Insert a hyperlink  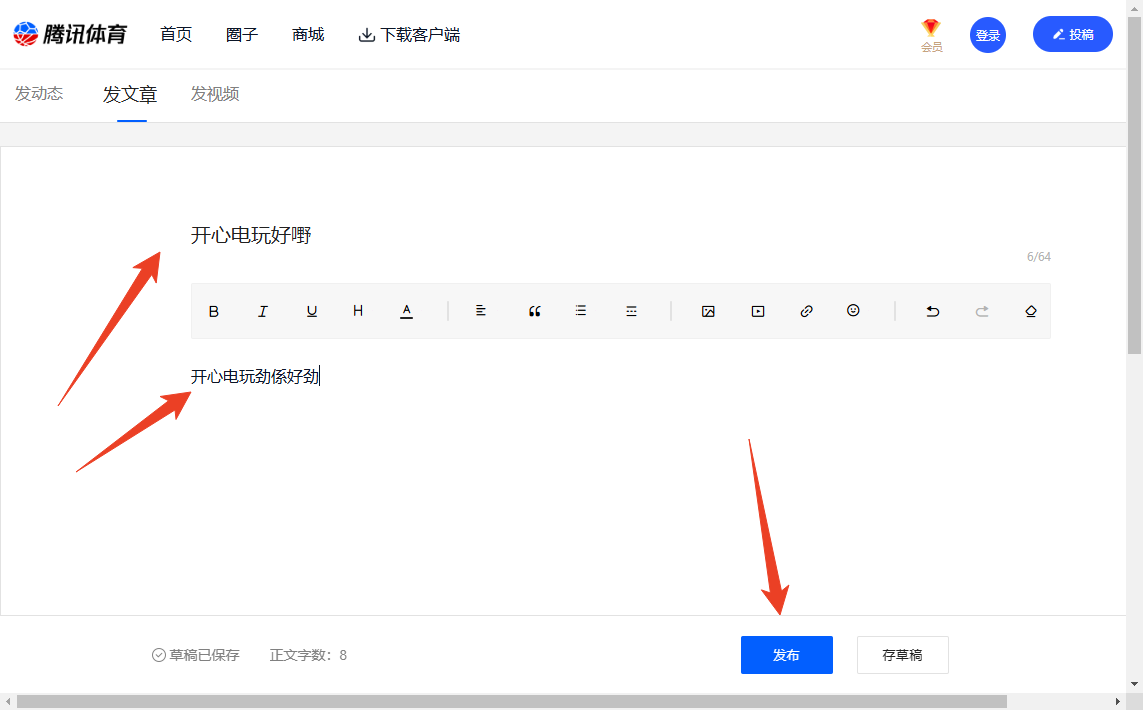(x=806, y=311)
